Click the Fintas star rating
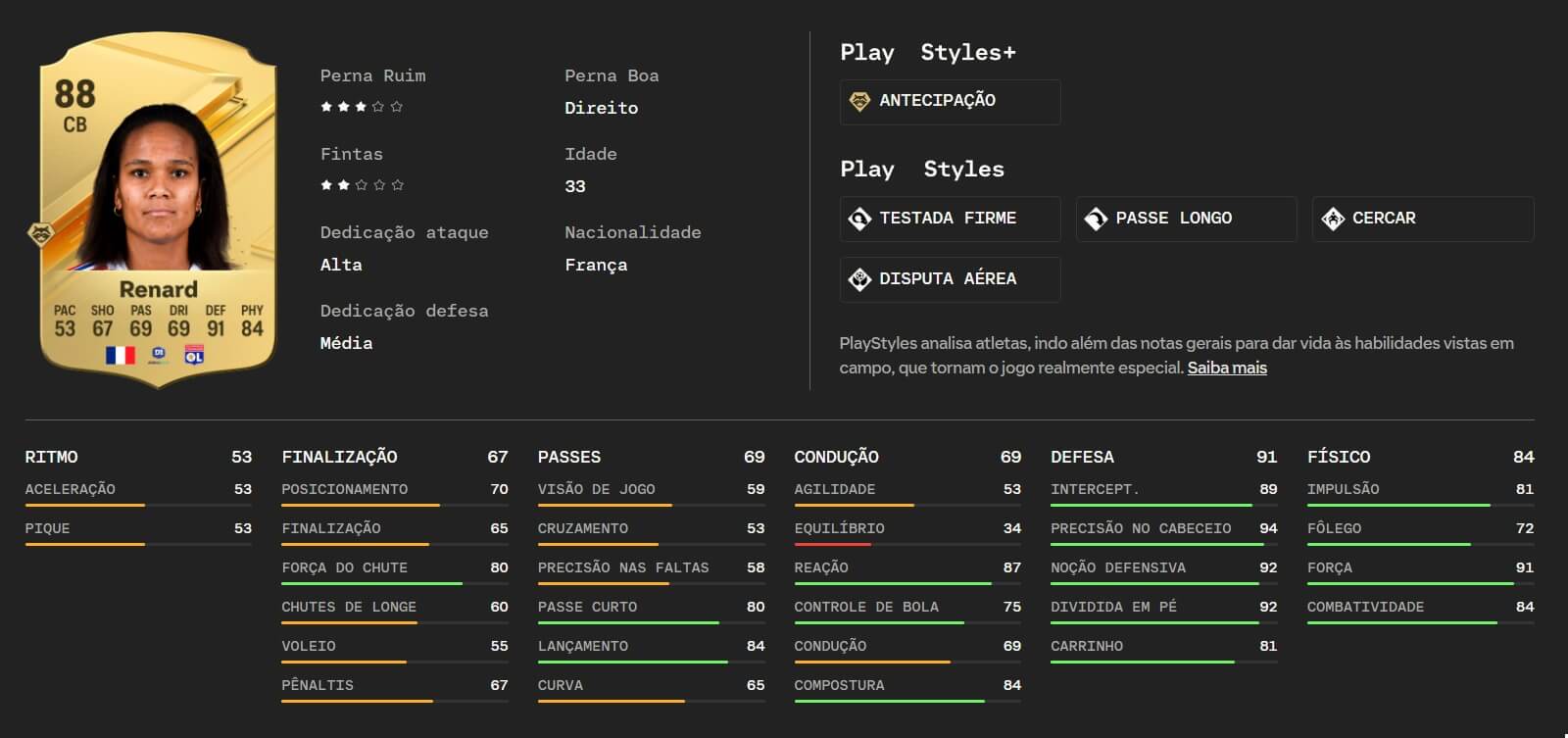The image size is (1568, 738). point(362,185)
